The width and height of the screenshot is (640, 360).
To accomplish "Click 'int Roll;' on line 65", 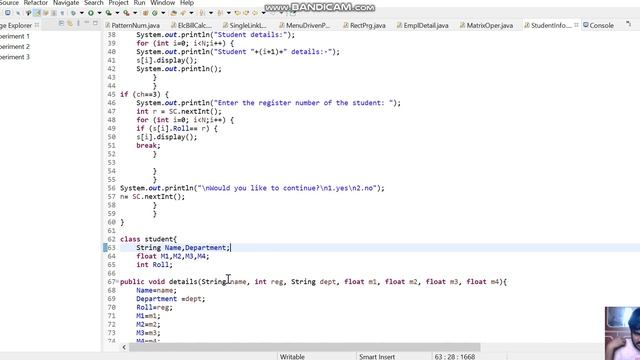I will [x=154, y=265].
